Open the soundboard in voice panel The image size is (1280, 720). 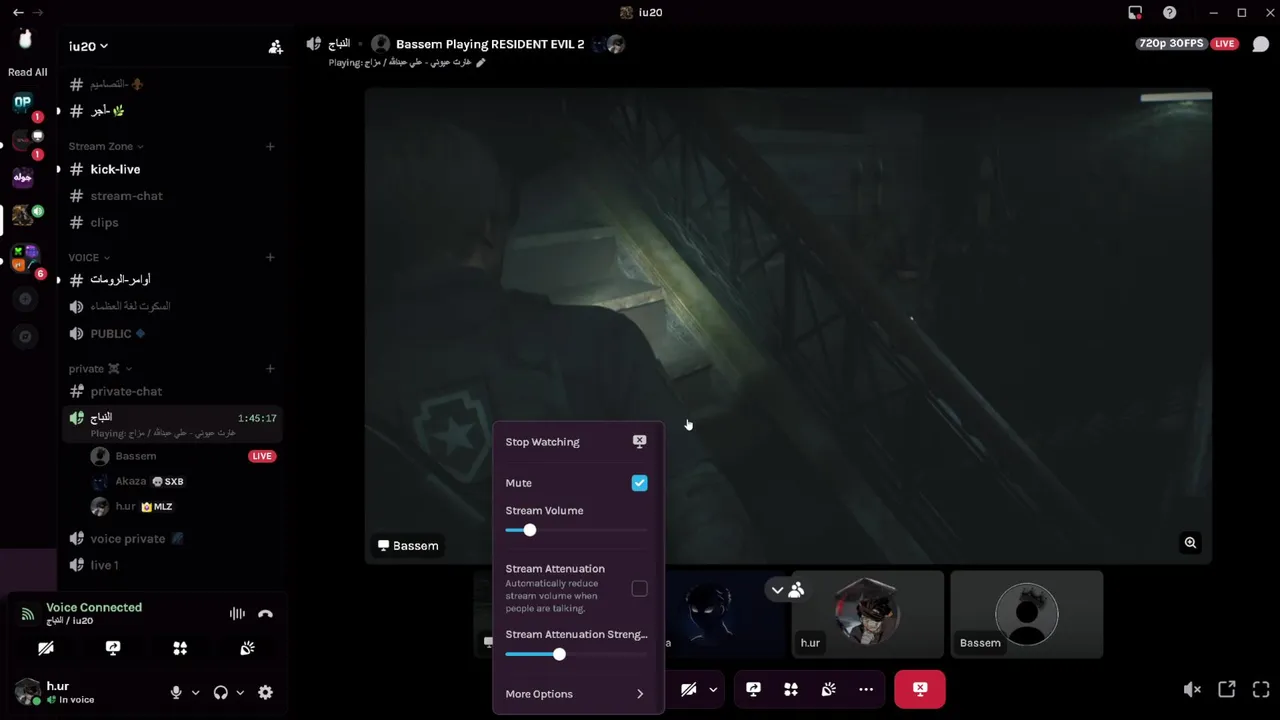(247, 648)
